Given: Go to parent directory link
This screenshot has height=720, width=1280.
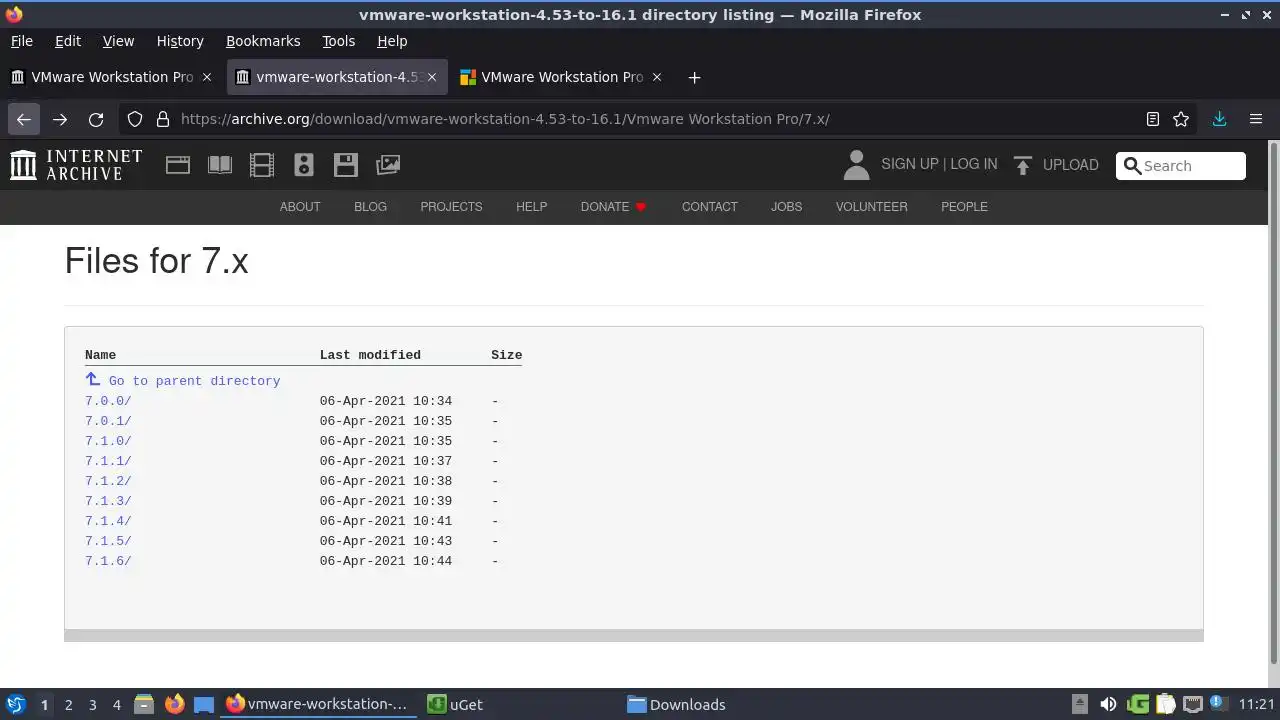Looking at the screenshot, I should 183,380.
